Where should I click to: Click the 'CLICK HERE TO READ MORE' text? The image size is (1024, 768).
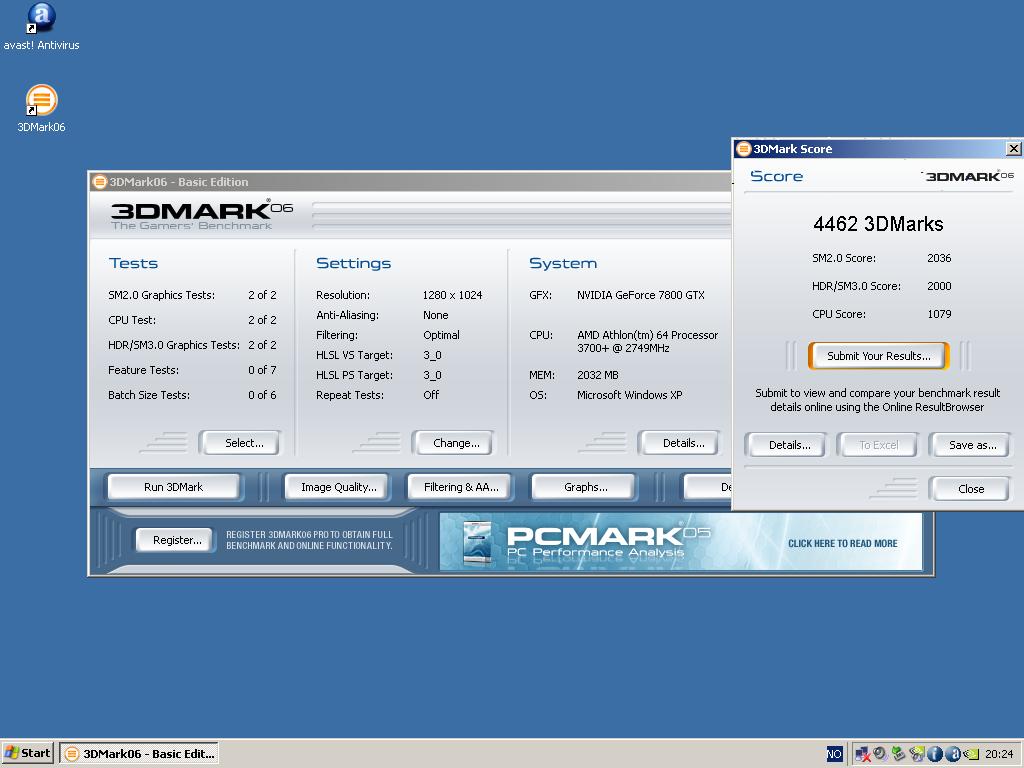tap(842, 543)
